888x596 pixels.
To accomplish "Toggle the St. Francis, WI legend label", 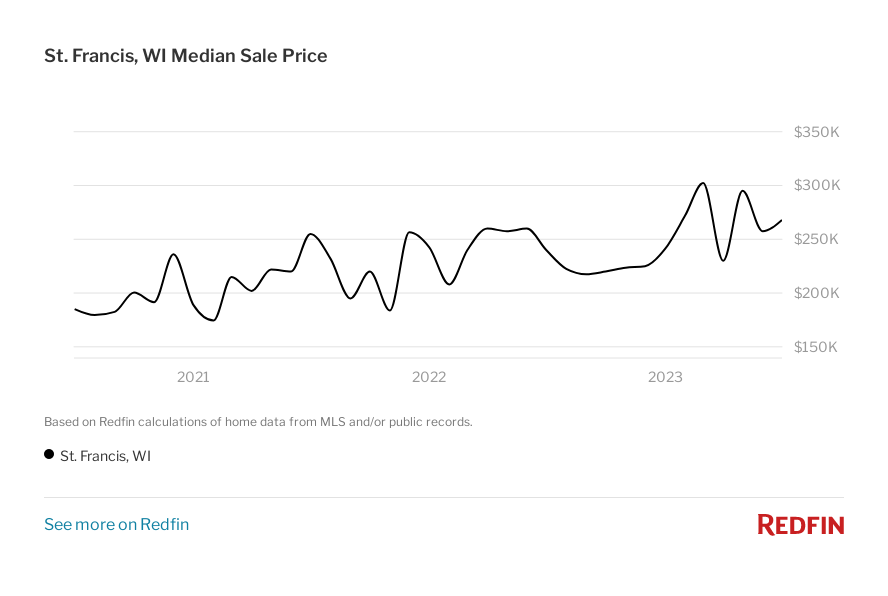I will 105,456.
